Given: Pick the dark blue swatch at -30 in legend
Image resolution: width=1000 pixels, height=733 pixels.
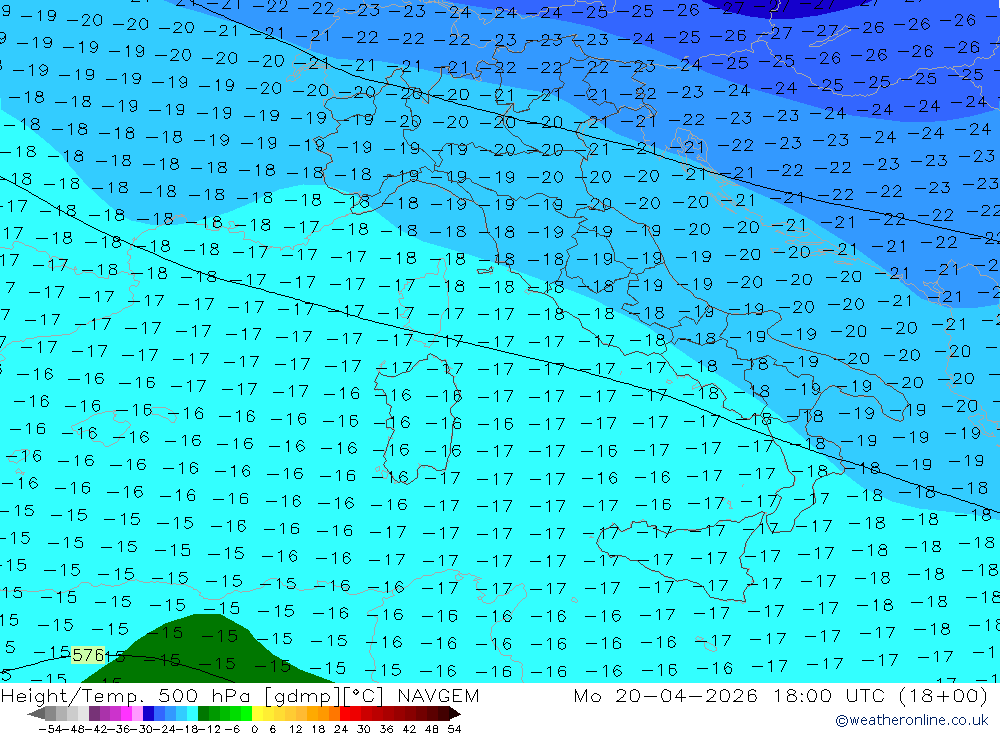Looking at the screenshot, I should (149, 714).
